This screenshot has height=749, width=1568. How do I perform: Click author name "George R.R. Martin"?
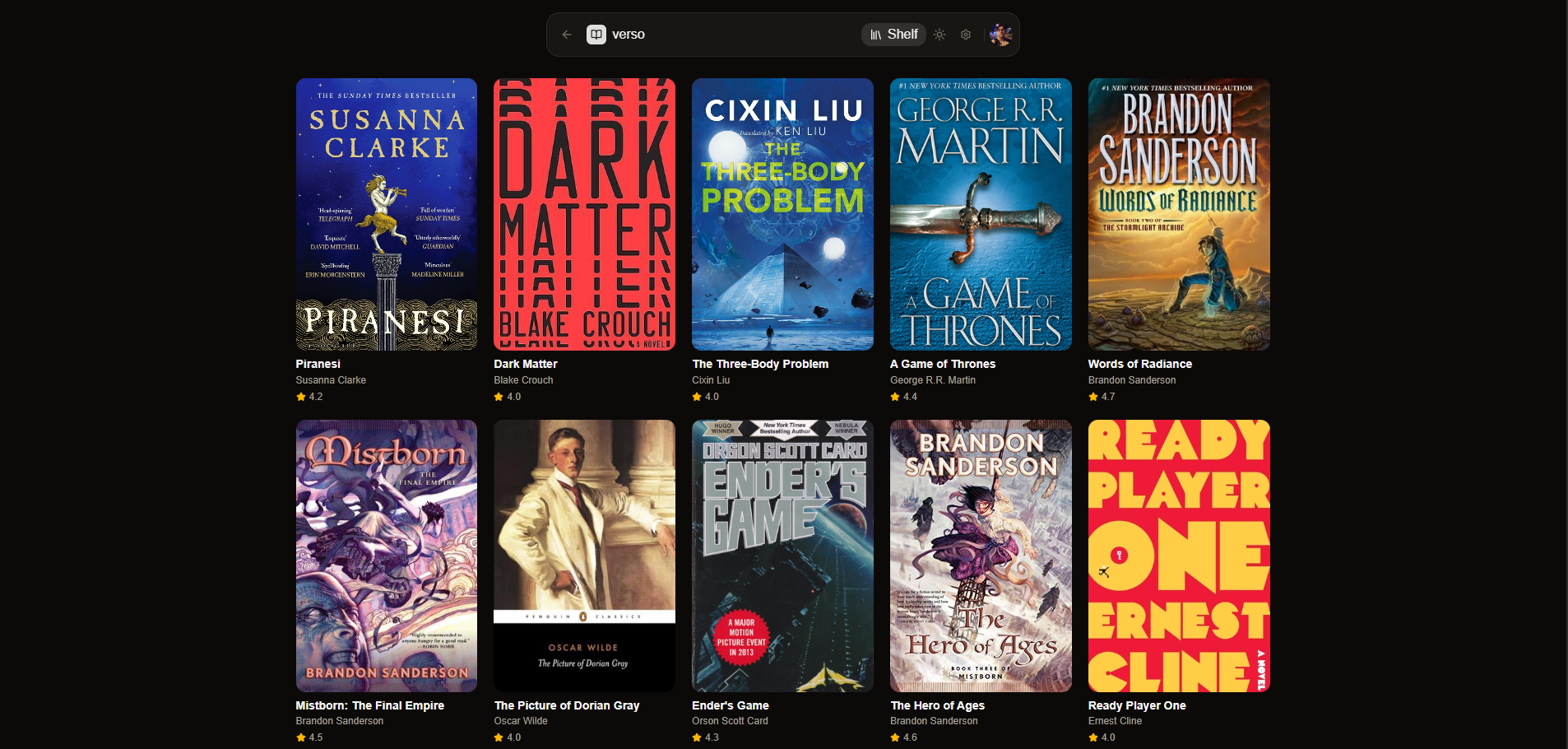point(933,380)
